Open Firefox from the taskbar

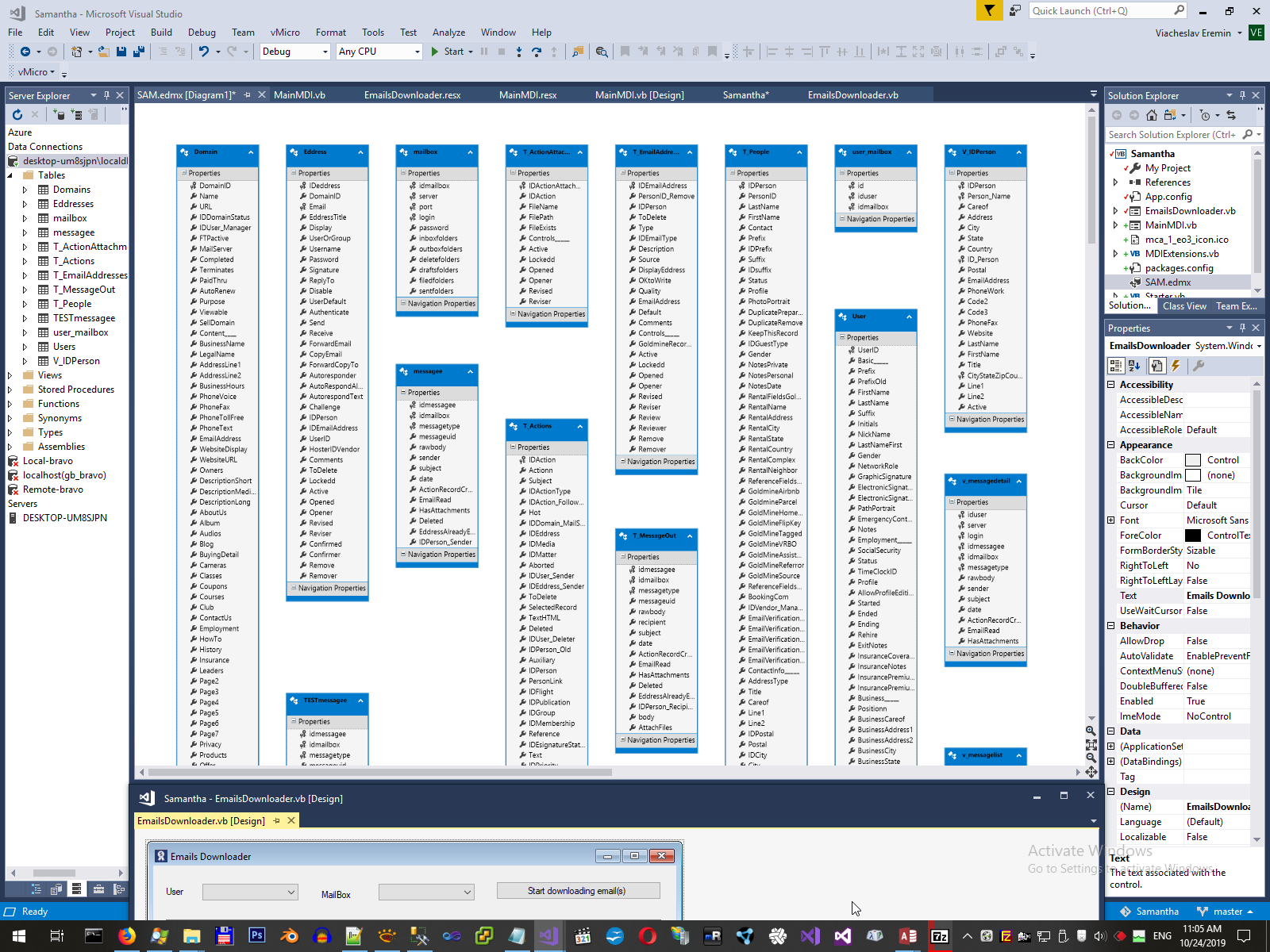(126, 936)
